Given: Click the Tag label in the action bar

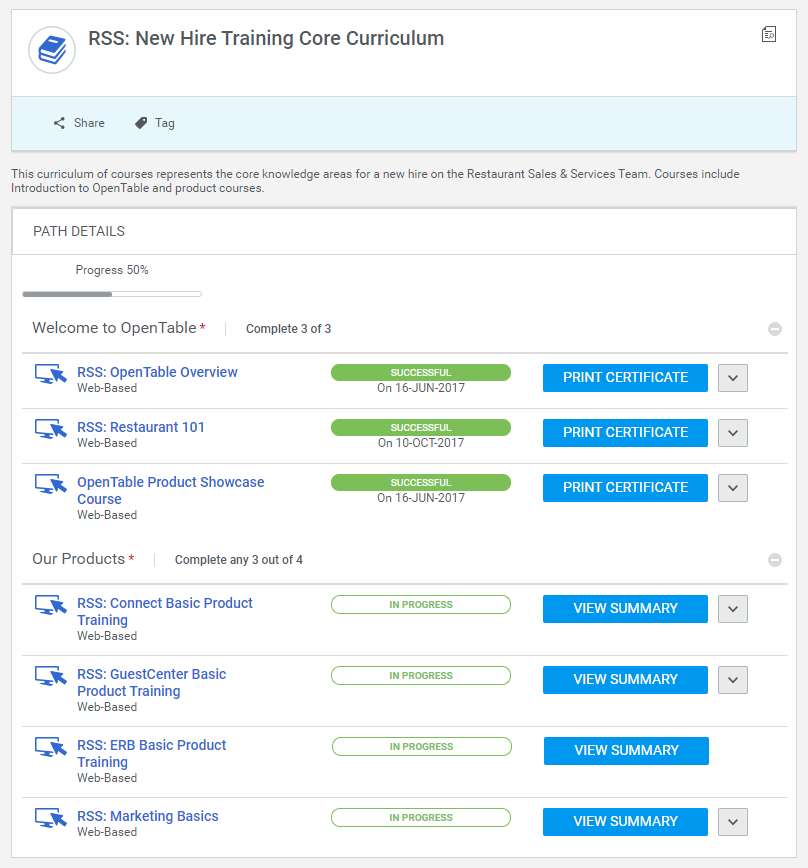Looking at the screenshot, I should click(164, 123).
